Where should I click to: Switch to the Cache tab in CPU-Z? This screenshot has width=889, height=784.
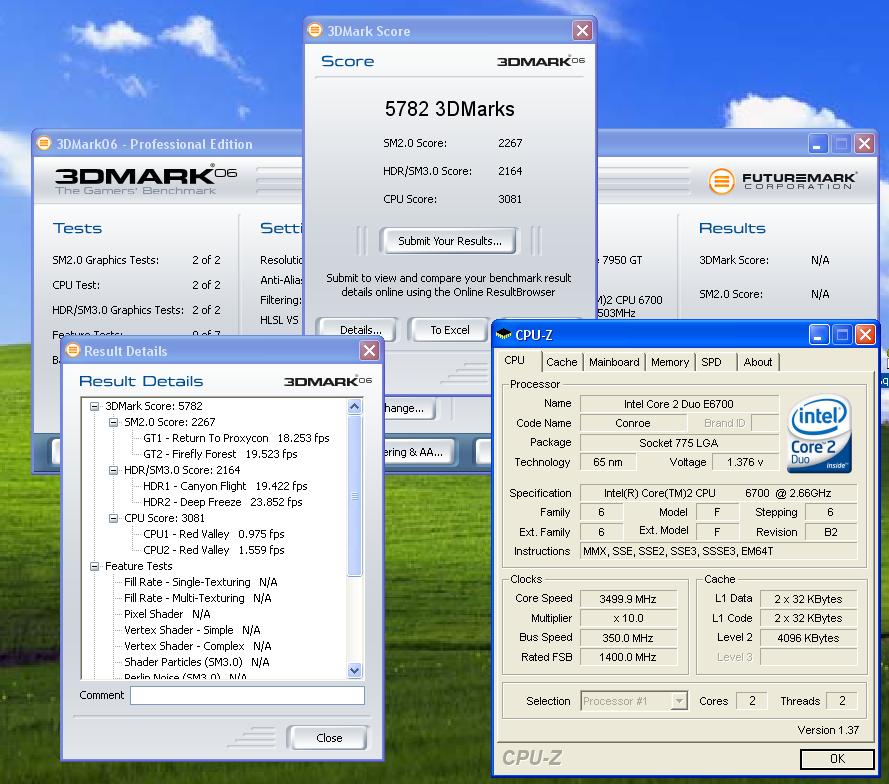pyautogui.click(x=561, y=362)
